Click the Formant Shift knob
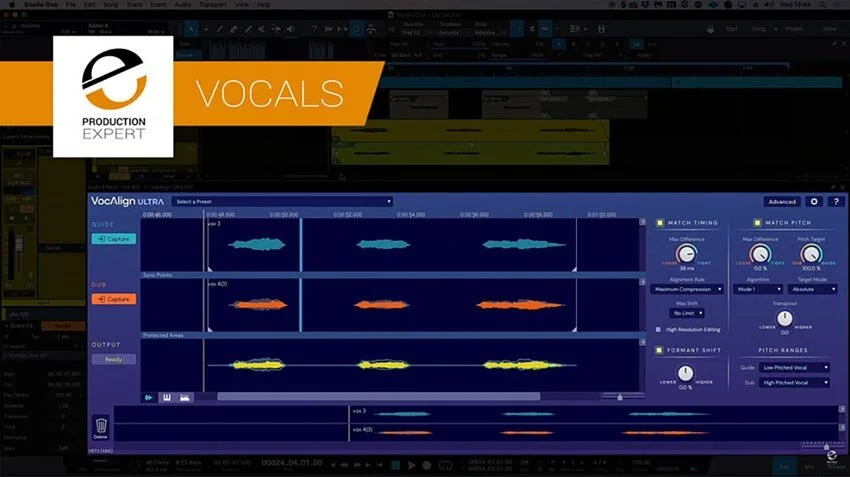 tap(685, 373)
